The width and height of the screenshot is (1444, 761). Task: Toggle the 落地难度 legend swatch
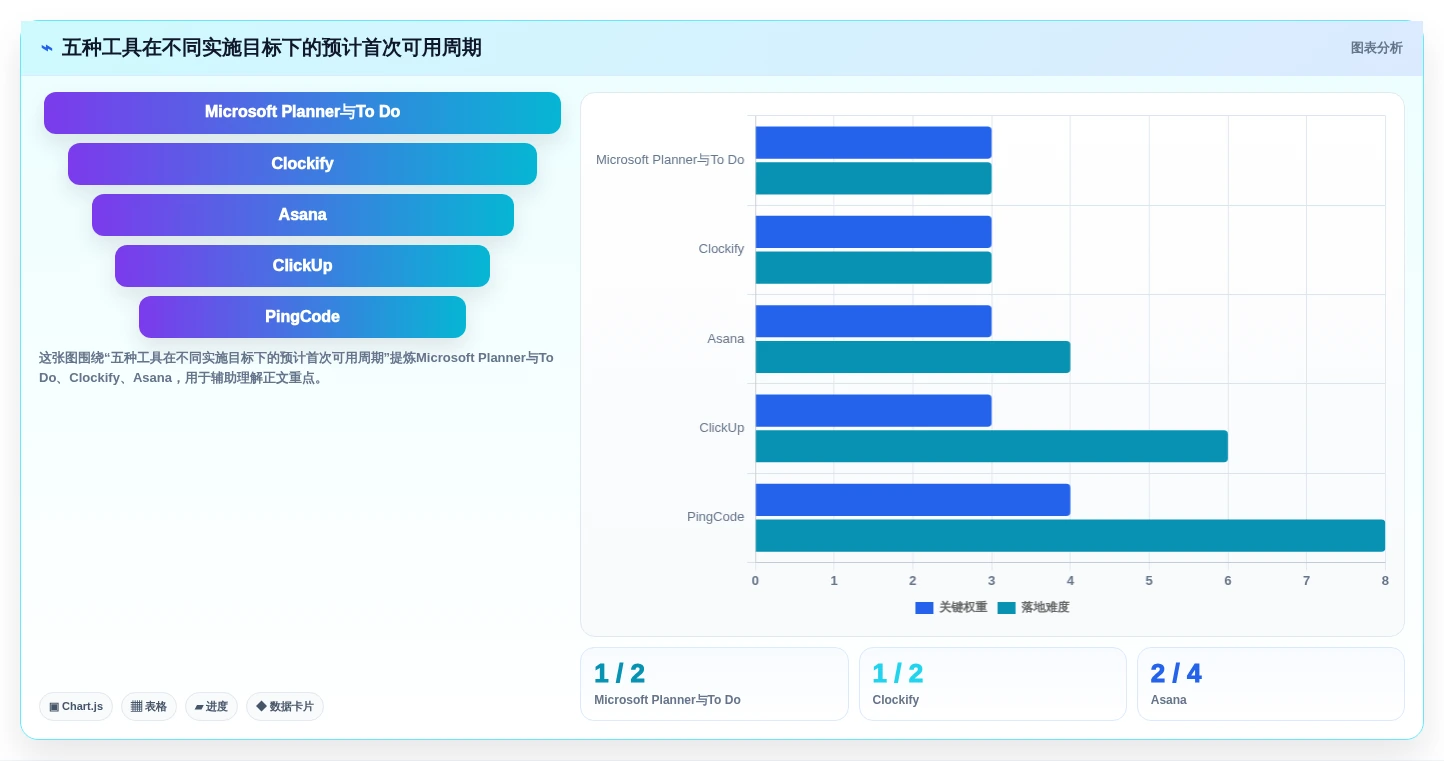click(x=1006, y=608)
